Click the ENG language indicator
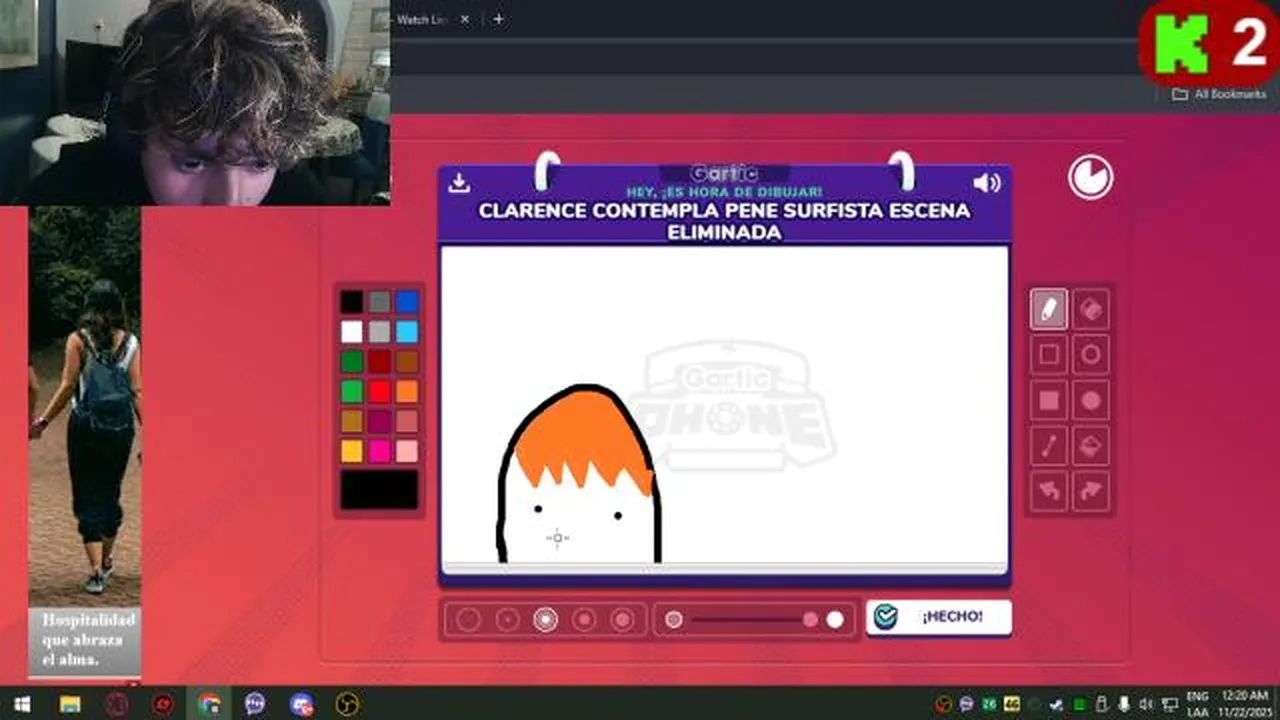This screenshot has width=1280, height=720. [x=1197, y=697]
